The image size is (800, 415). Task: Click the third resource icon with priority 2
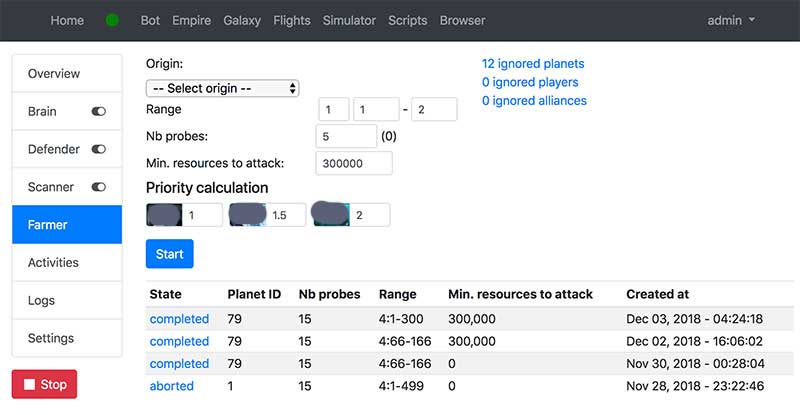click(330, 214)
